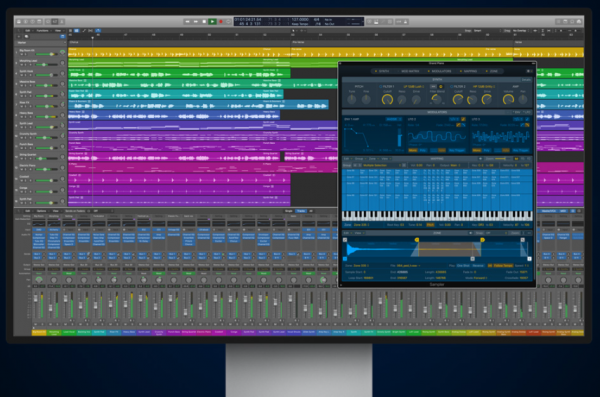Enable One Shot playback in Zone pane
The width and height of the screenshot is (600, 397).
point(463,265)
